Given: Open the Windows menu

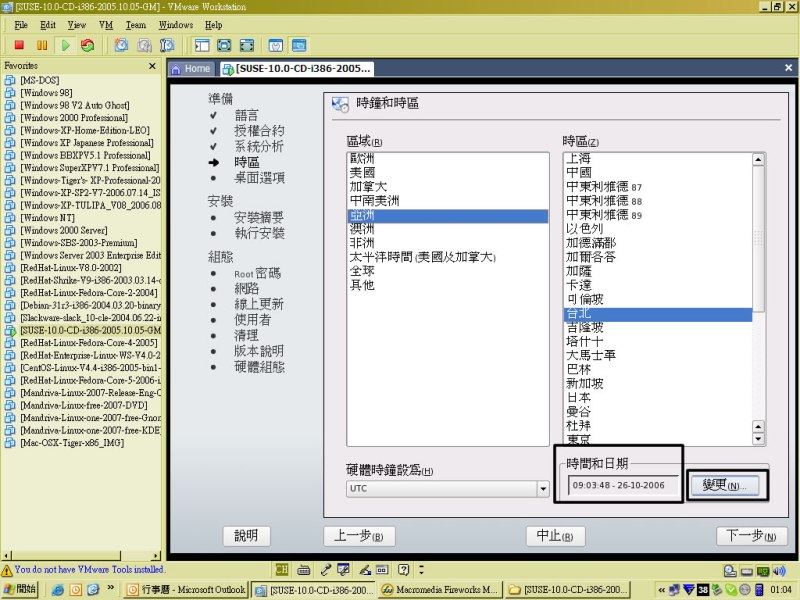Looking at the screenshot, I should click(x=176, y=25).
